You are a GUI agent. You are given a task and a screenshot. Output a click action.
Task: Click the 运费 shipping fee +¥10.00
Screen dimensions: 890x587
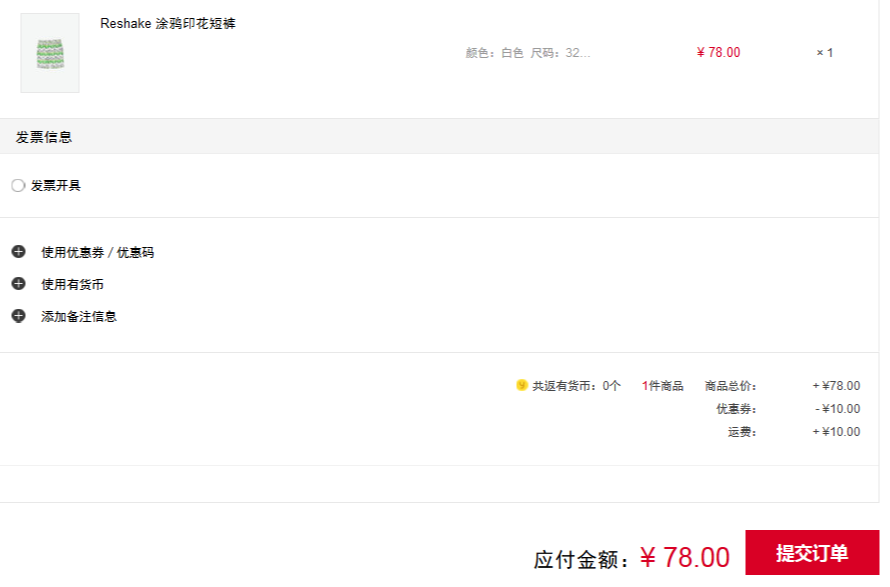[x=836, y=432]
